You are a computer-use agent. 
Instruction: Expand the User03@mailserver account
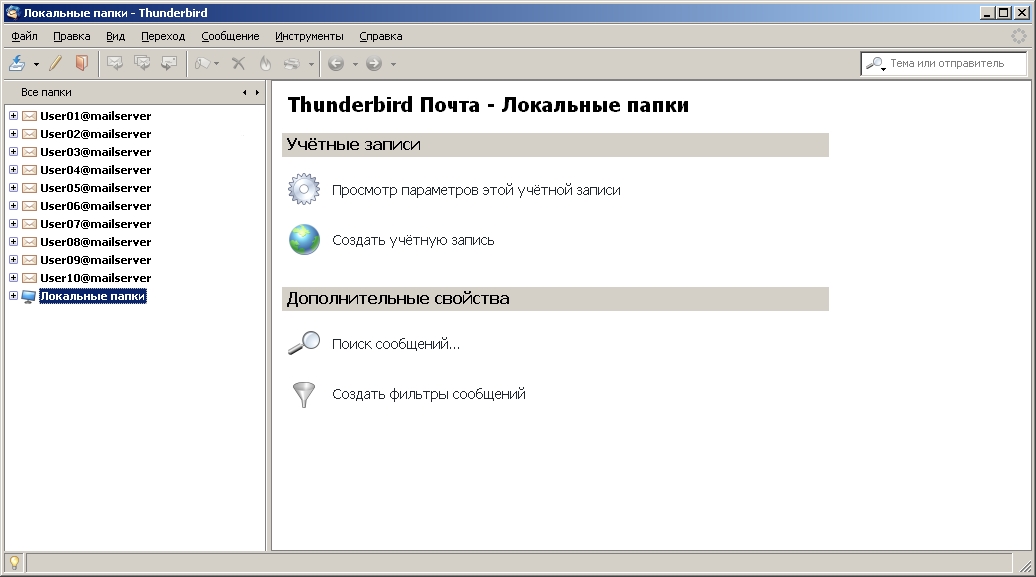coord(13,151)
